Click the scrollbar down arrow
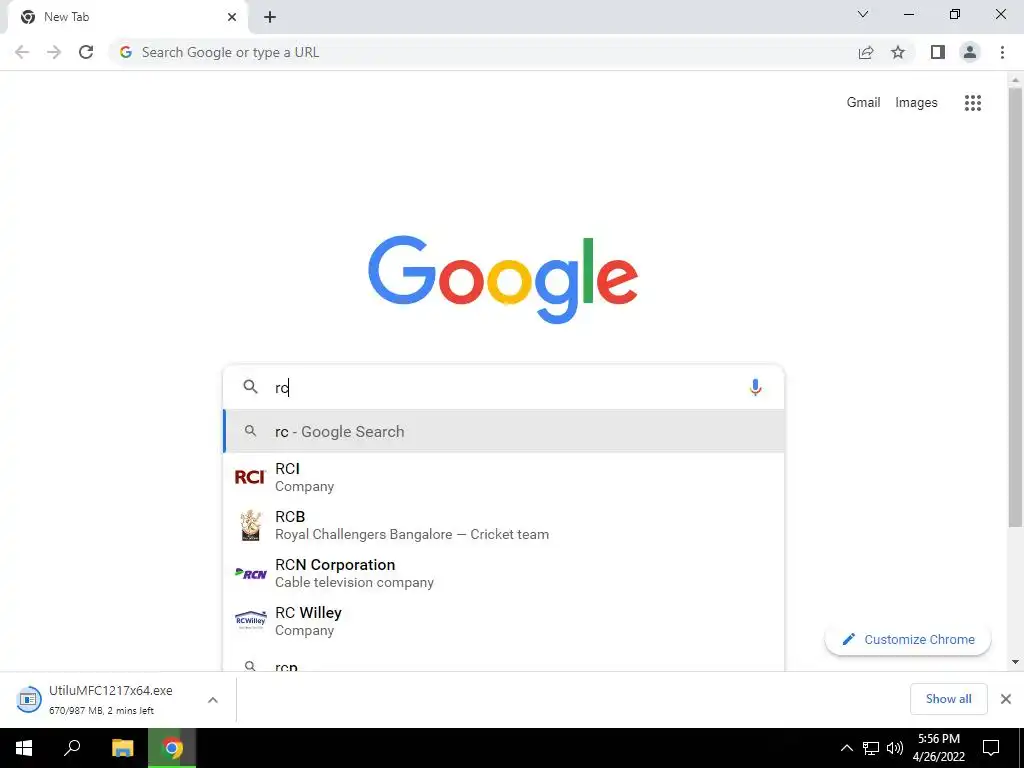This screenshot has height=768, width=1024. (1015, 662)
